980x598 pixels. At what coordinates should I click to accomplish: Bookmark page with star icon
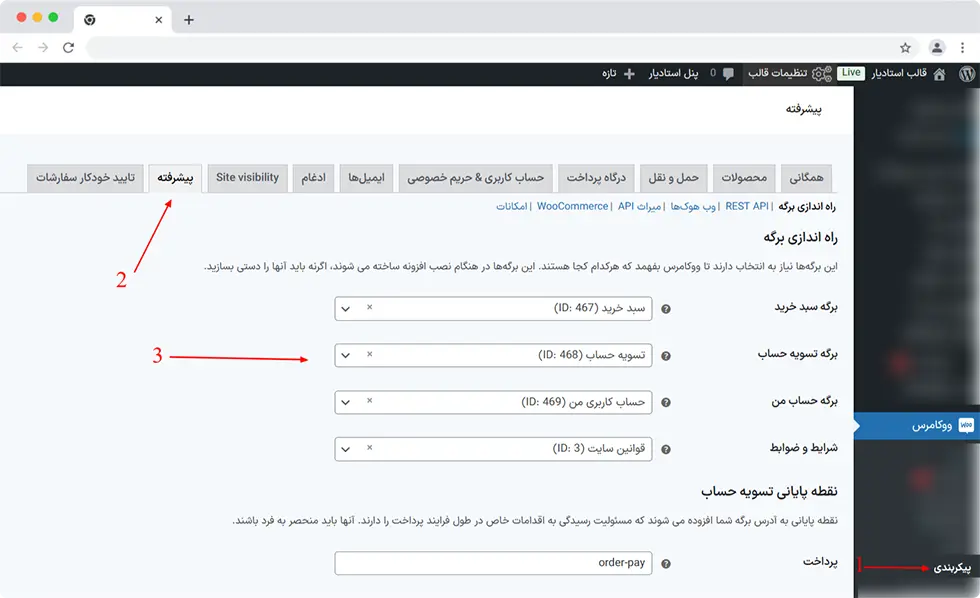coord(905,47)
